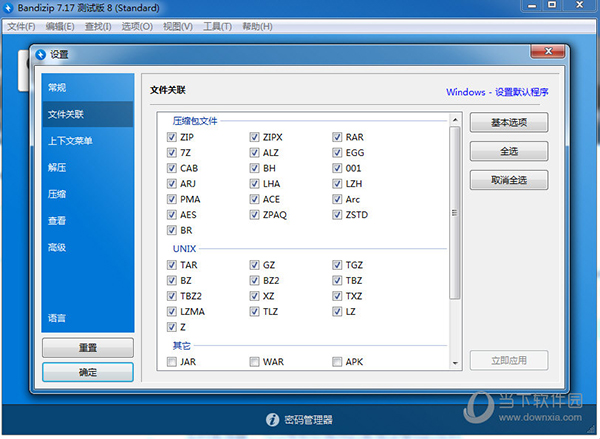This screenshot has width=600, height=439.
Task: Toggle the ARJ checkbox
Action: 172,184
